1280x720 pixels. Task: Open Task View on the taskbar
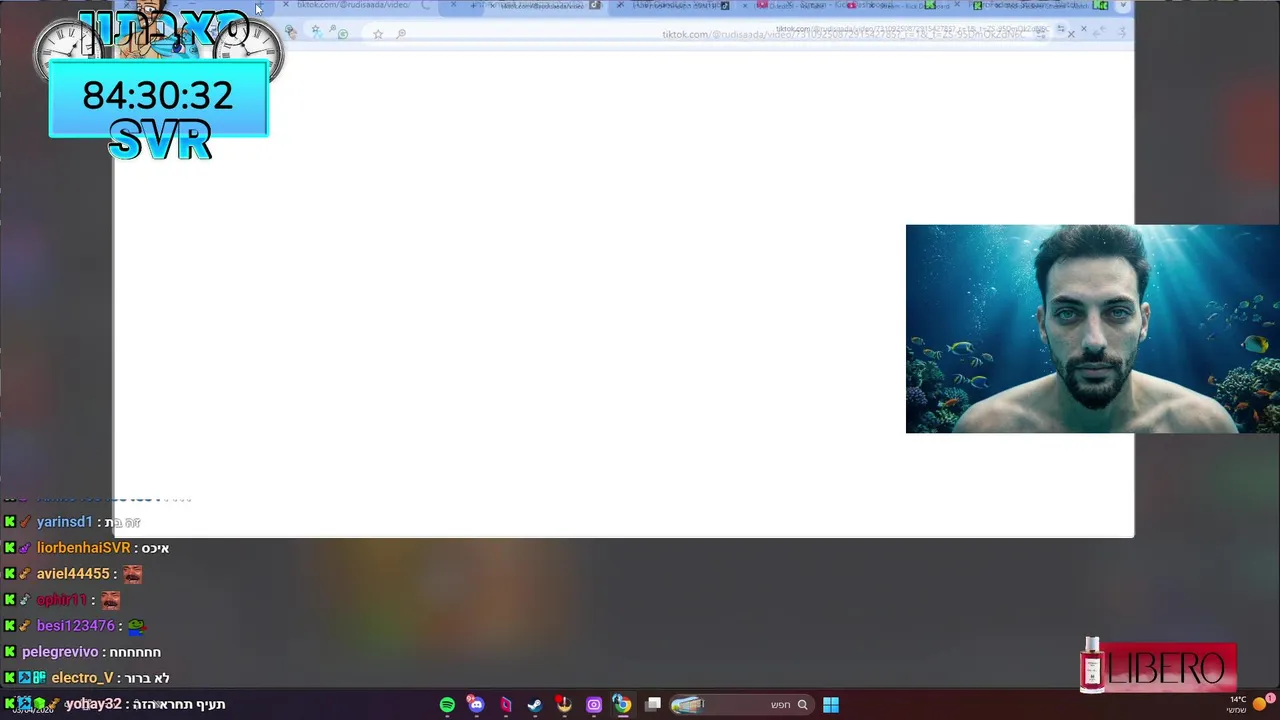[x=653, y=705]
